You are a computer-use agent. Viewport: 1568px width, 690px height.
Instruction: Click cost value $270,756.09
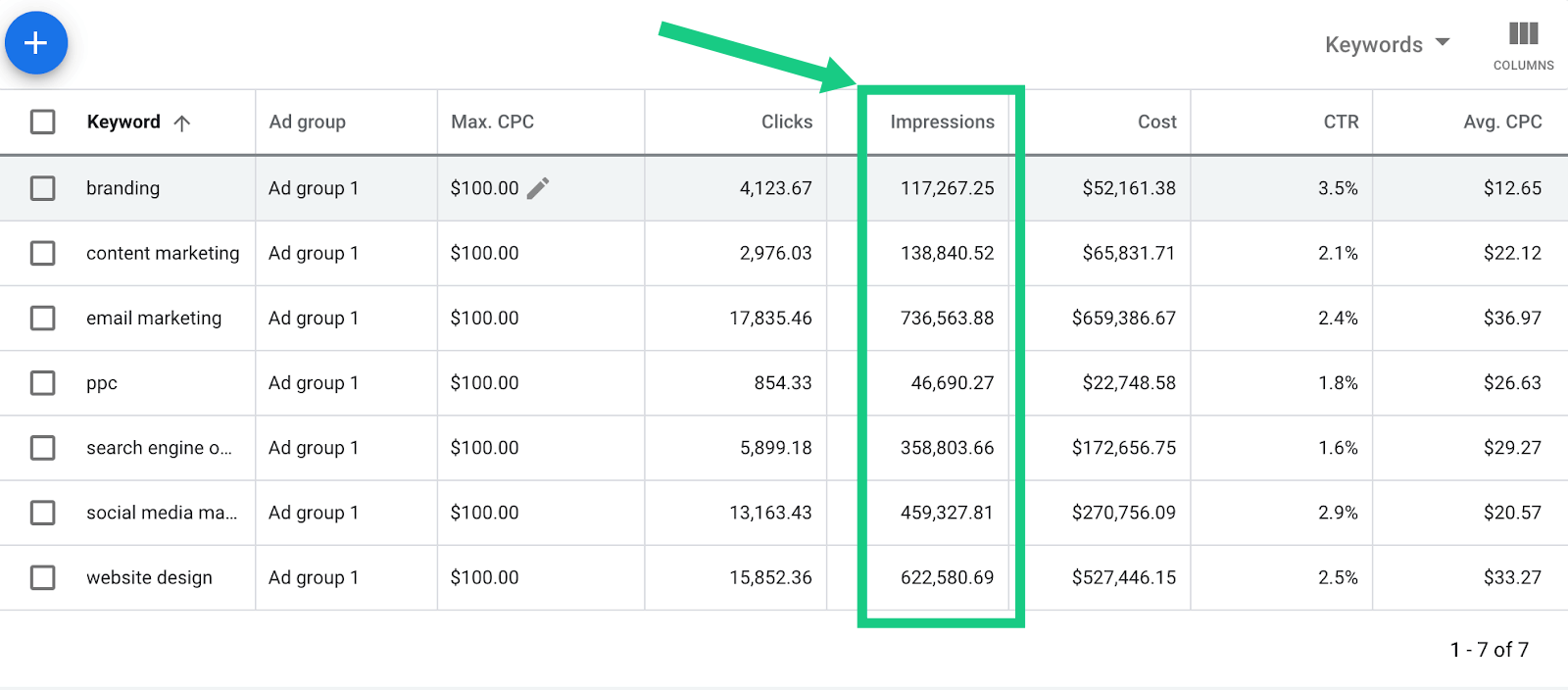coord(1123,513)
